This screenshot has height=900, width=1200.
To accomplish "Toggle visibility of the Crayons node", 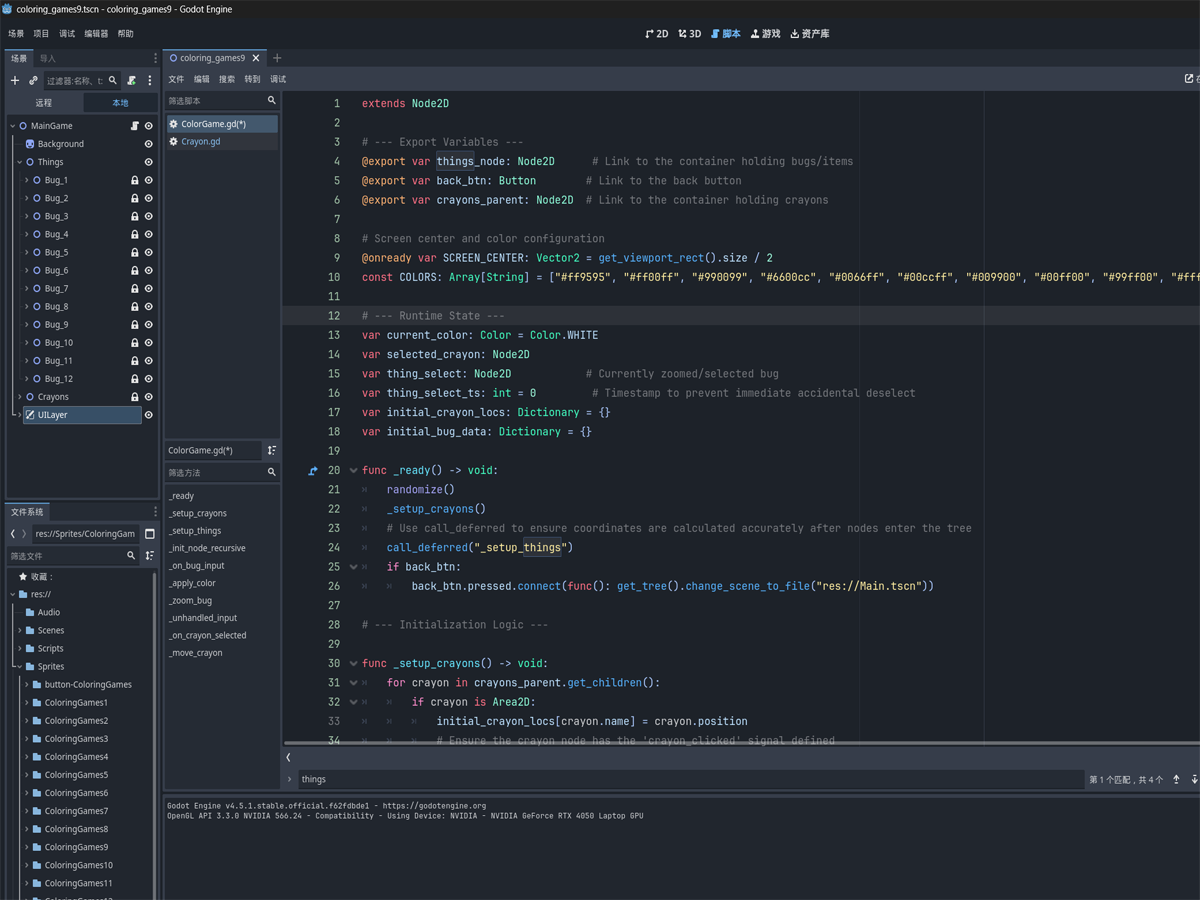I will tap(149, 397).
